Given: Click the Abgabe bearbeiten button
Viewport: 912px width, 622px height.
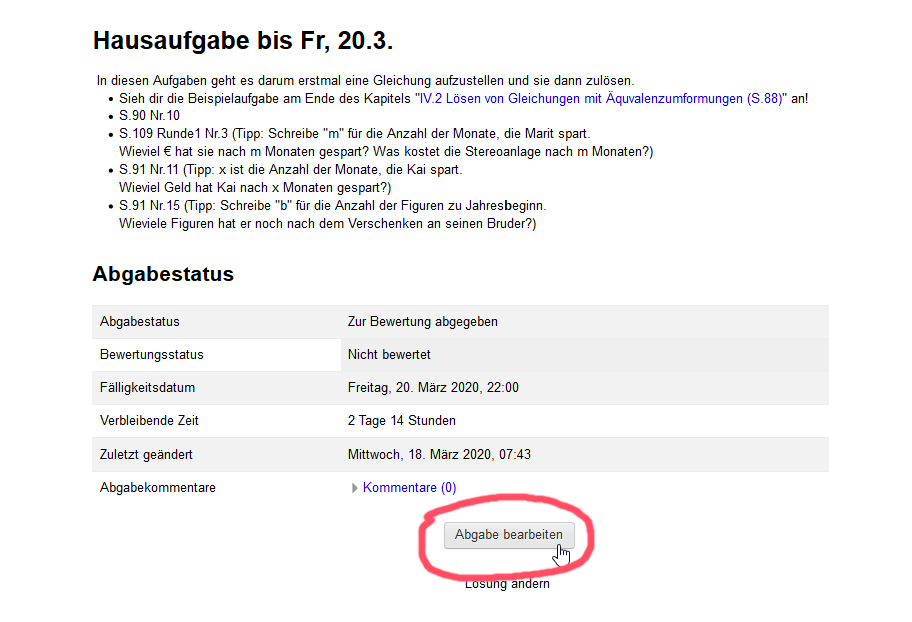Looking at the screenshot, I should 509,535.
